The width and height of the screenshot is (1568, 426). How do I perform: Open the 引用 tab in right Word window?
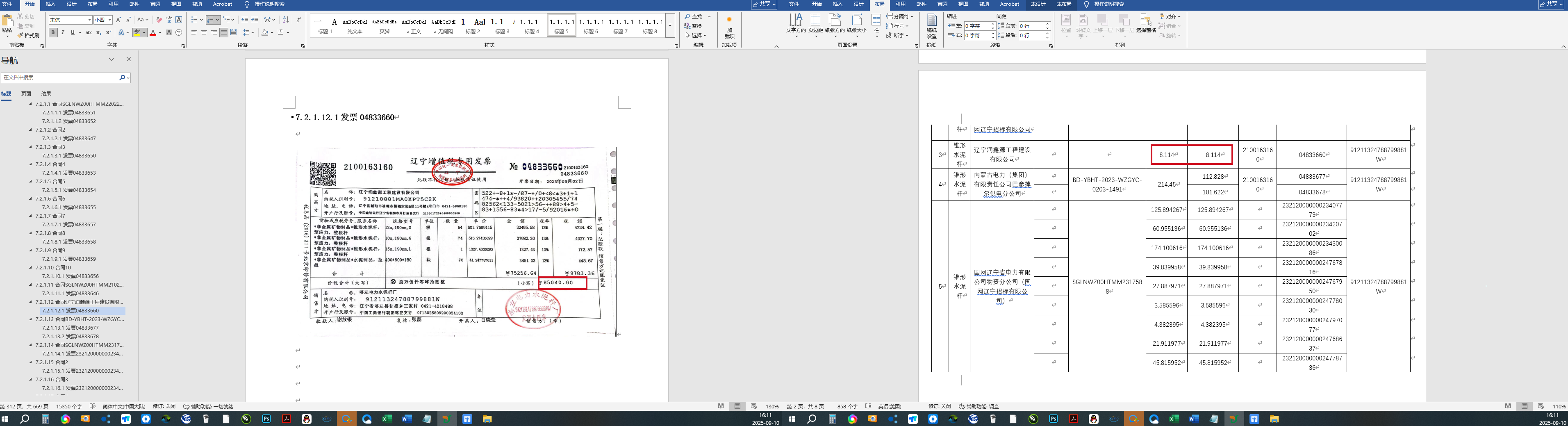click(x=900, y=4)
